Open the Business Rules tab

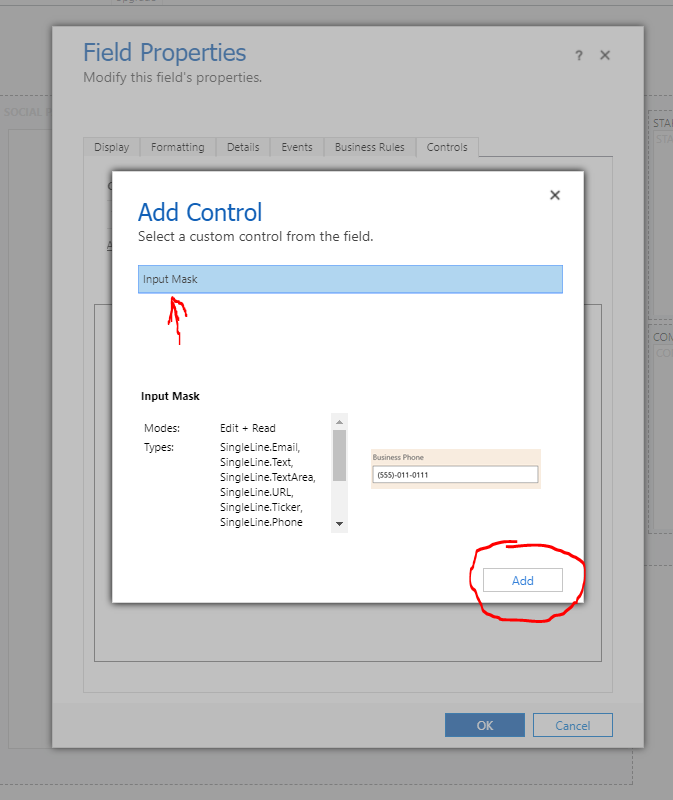point(369,147)
